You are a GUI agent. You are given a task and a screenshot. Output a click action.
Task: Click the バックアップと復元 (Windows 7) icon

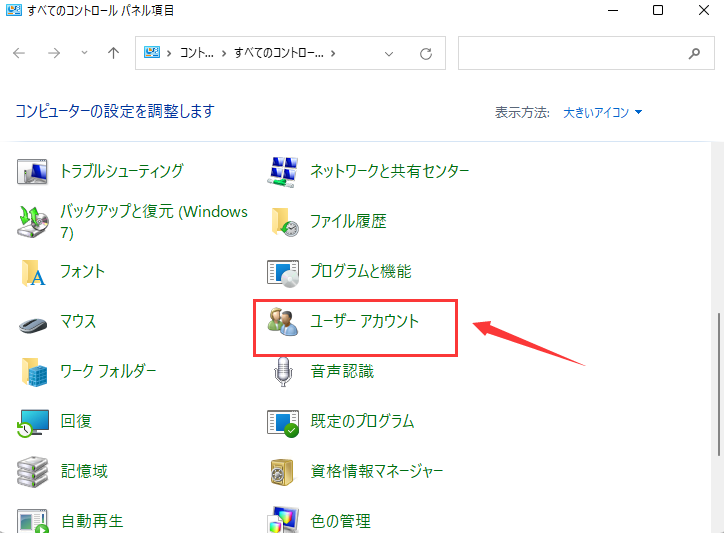click(32, 222)
